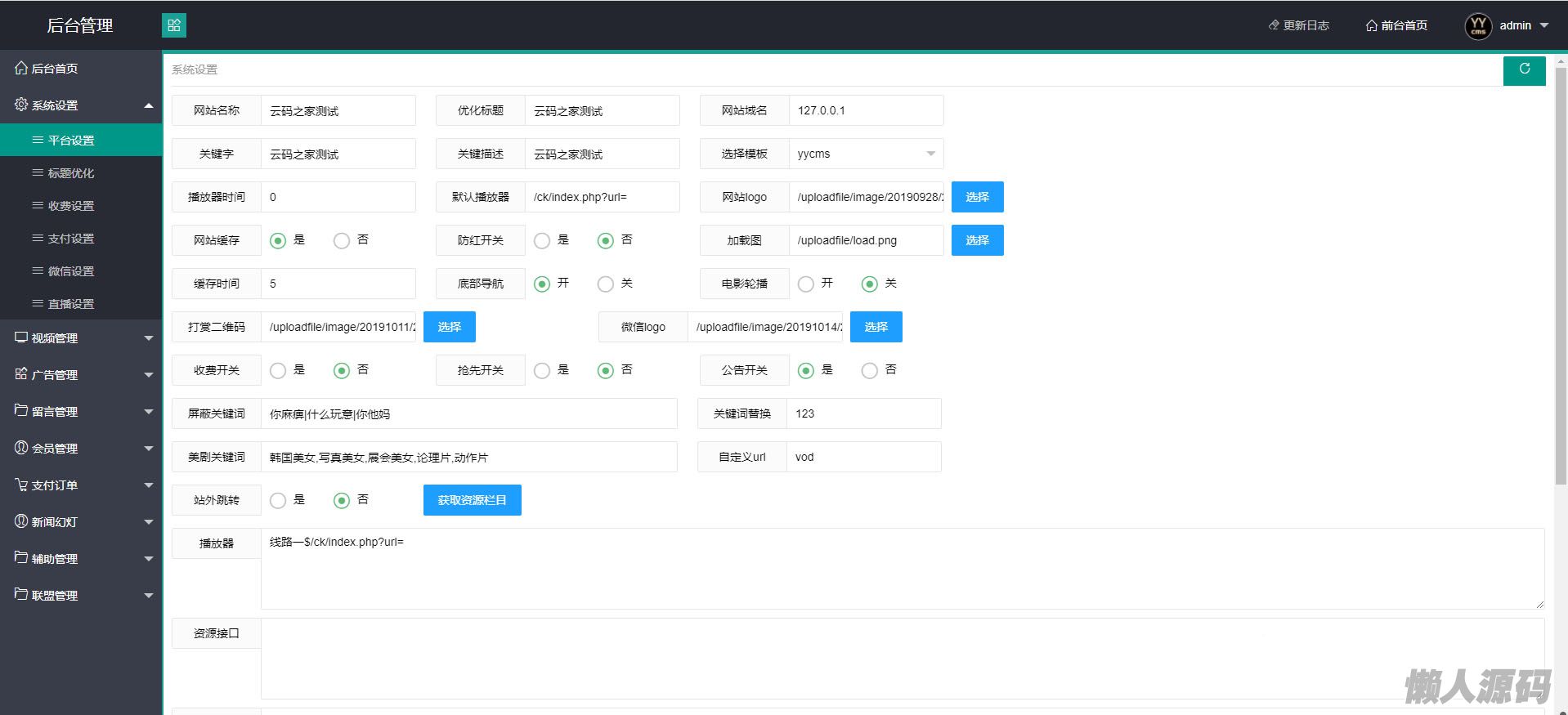Screen dimensions: 1568x715
Task: Click the 网站名称 input field
Action: tap(338, 110)
